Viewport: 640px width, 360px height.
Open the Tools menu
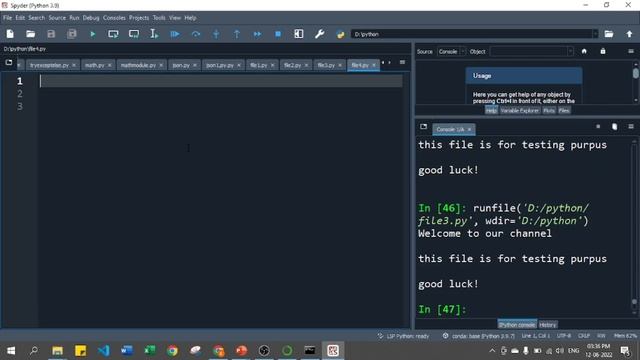(159, 18)
